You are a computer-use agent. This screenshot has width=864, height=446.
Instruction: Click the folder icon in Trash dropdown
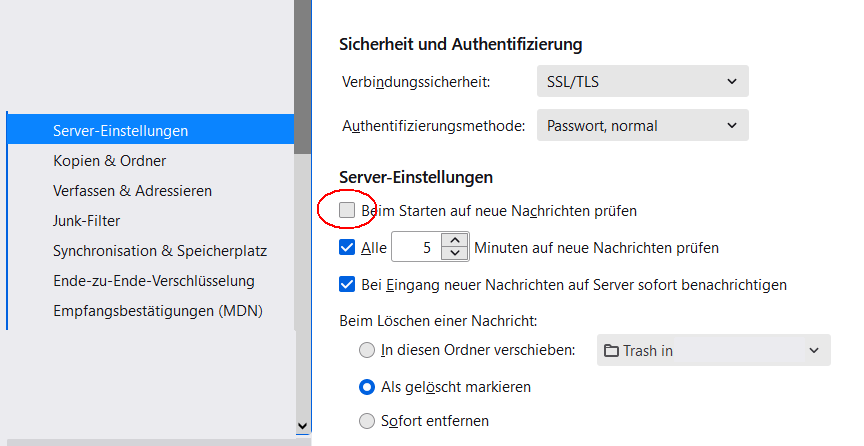pos(611,350)
